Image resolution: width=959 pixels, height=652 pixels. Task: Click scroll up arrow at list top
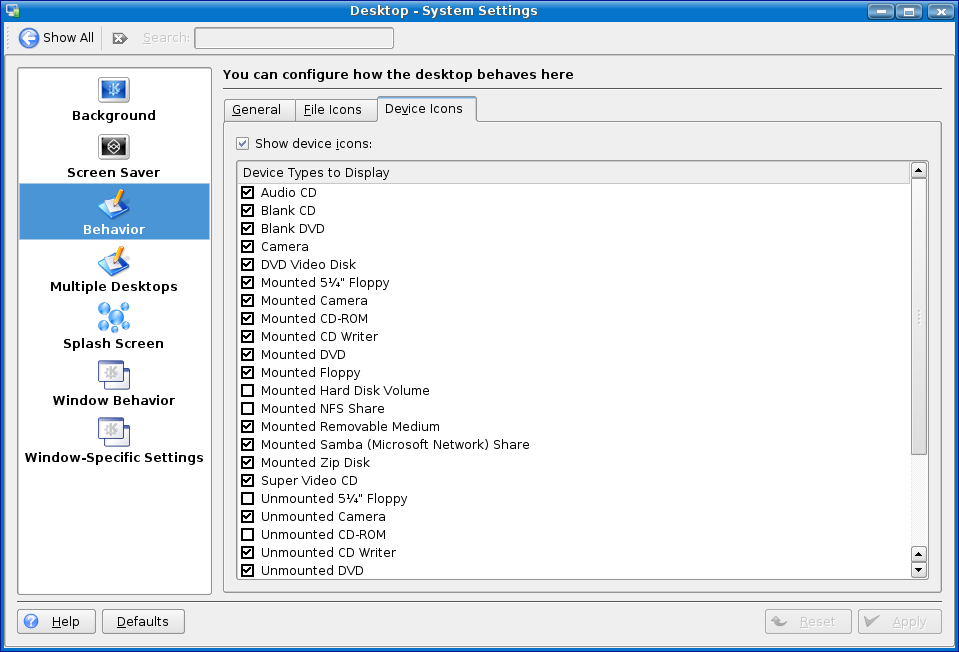pyautogui.click(x=919, y=171)
